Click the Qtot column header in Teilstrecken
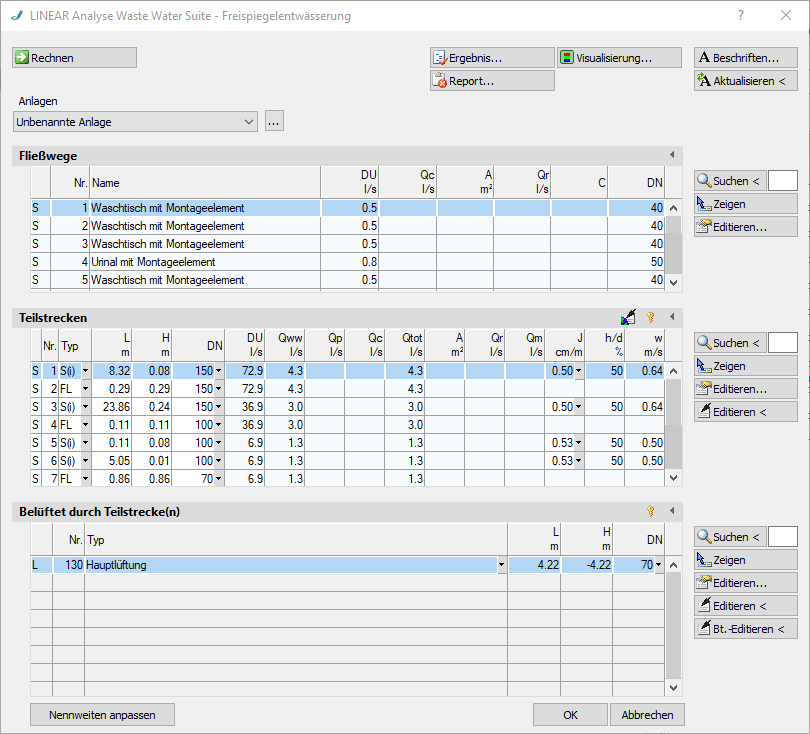 (x=404, y=345)
